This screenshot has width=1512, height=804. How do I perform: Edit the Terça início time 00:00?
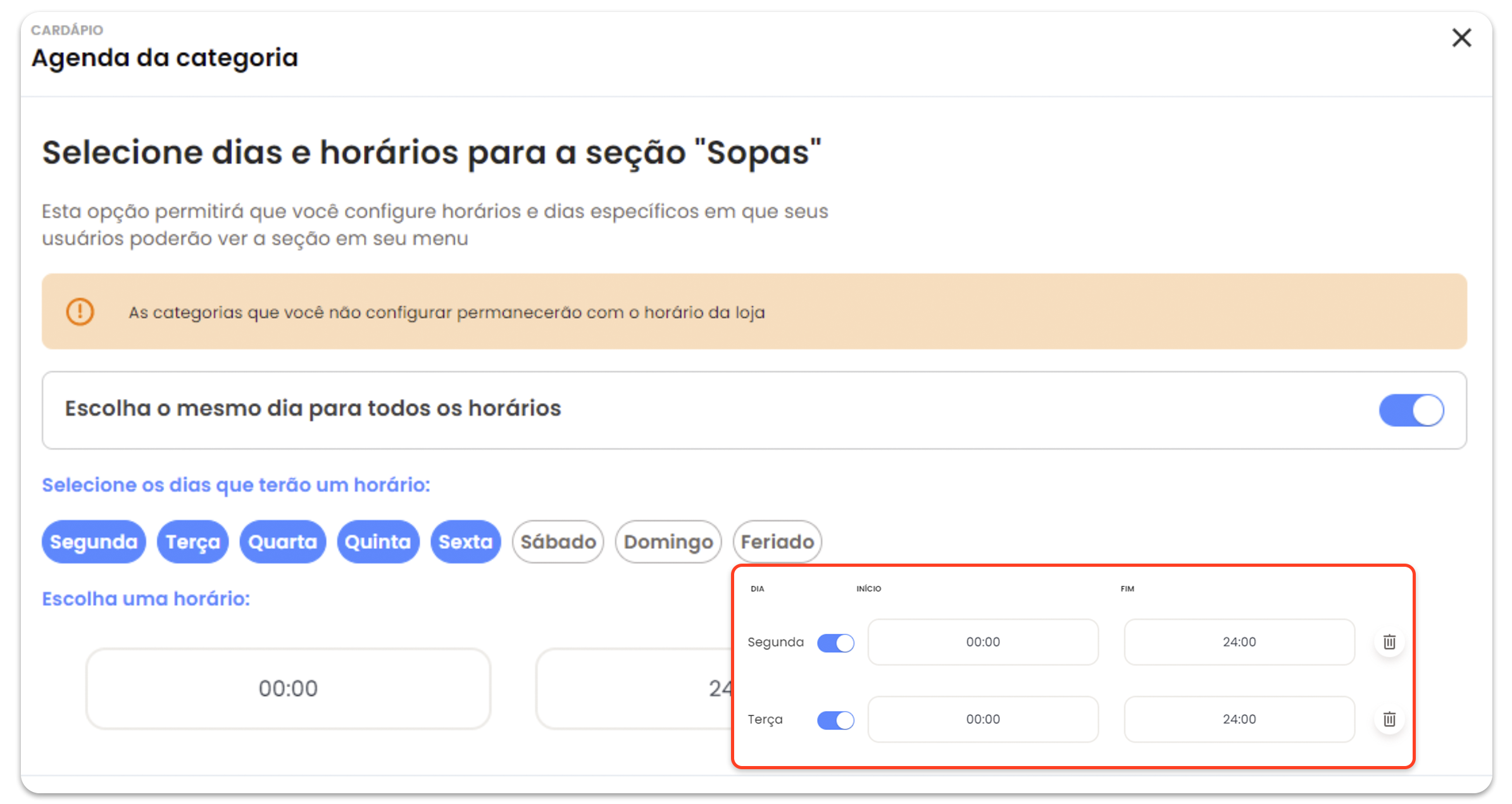tap(983, 719)
